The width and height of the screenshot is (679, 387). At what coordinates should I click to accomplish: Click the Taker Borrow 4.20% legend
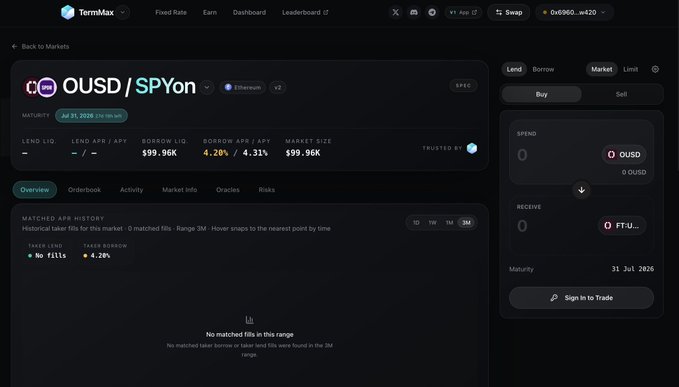coord(105,251)
